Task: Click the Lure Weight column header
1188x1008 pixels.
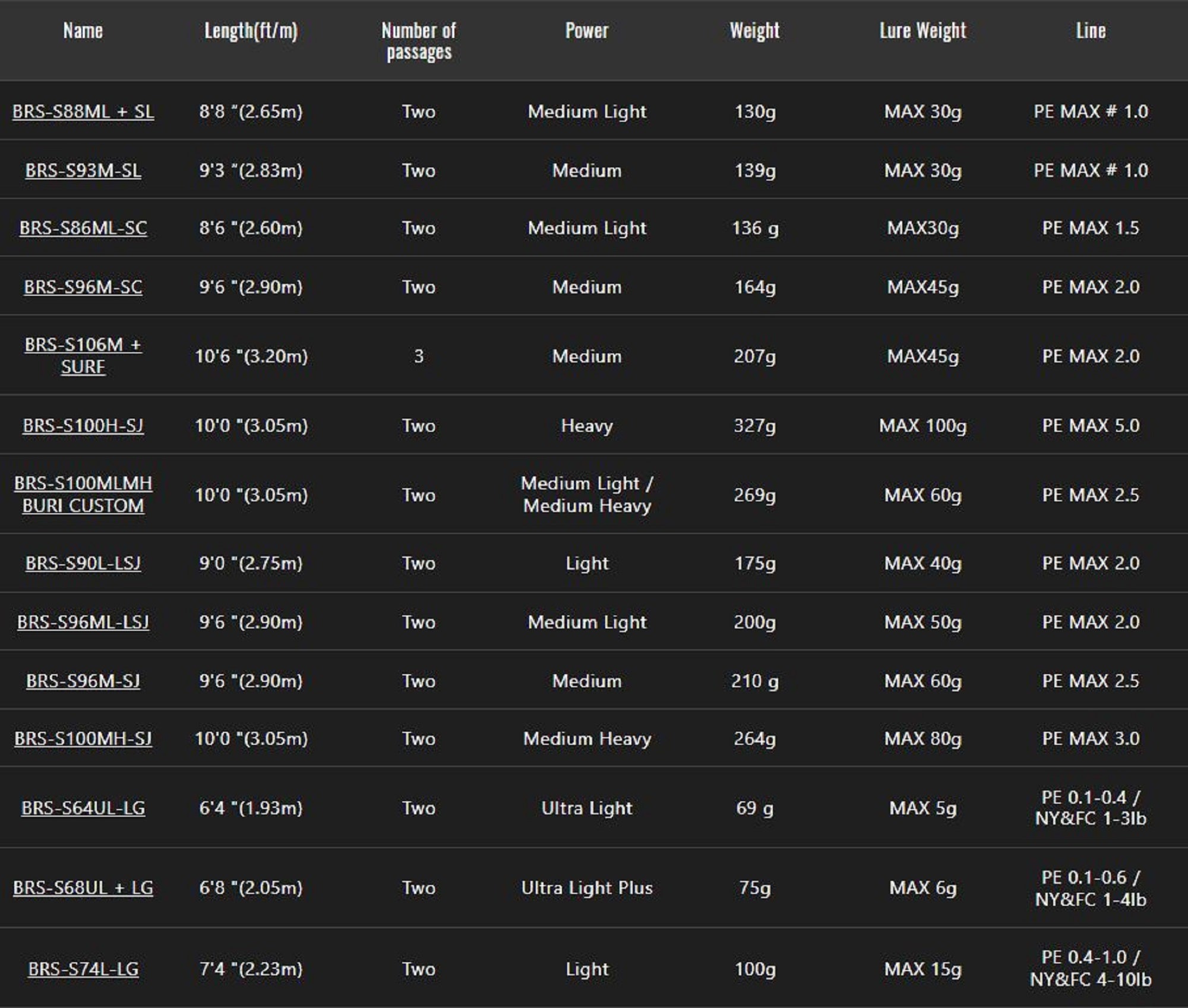Action: point(922,31)
